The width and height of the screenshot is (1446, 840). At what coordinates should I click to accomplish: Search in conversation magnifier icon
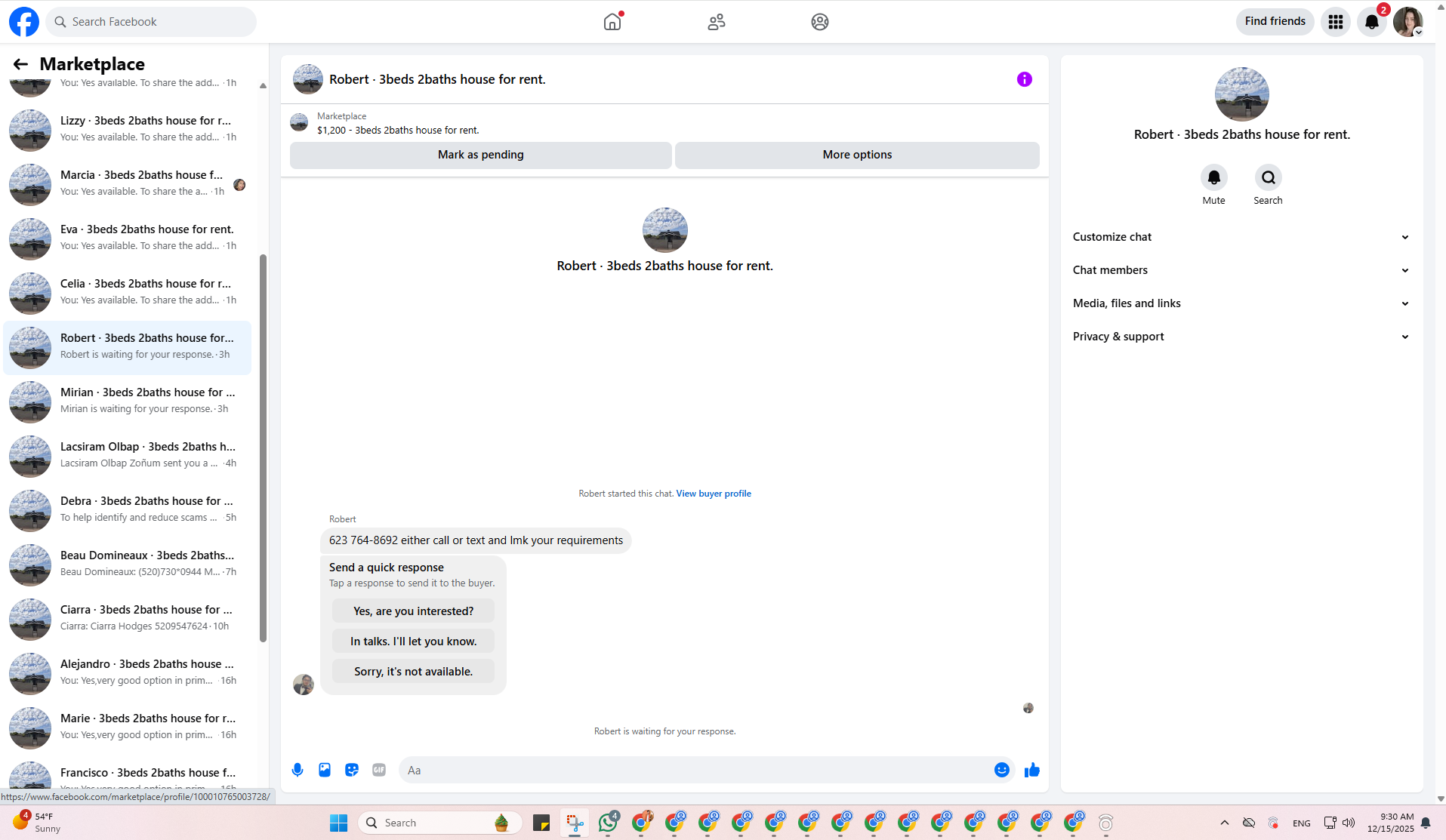click(x=1269, y=177)
